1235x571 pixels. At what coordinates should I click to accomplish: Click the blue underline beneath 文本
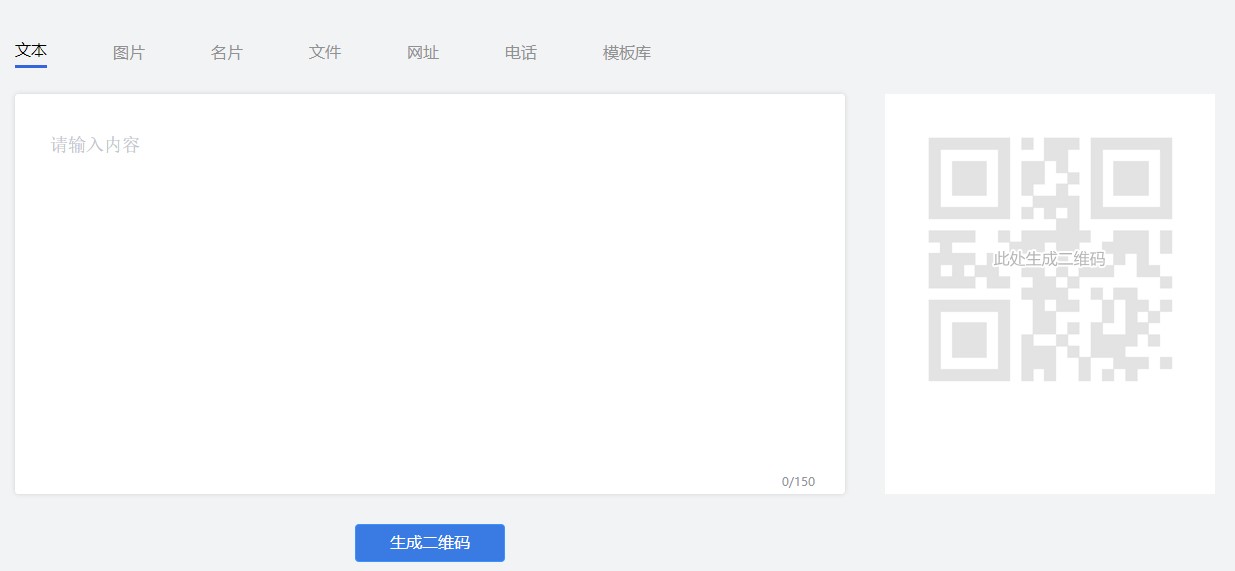[31, 66]
